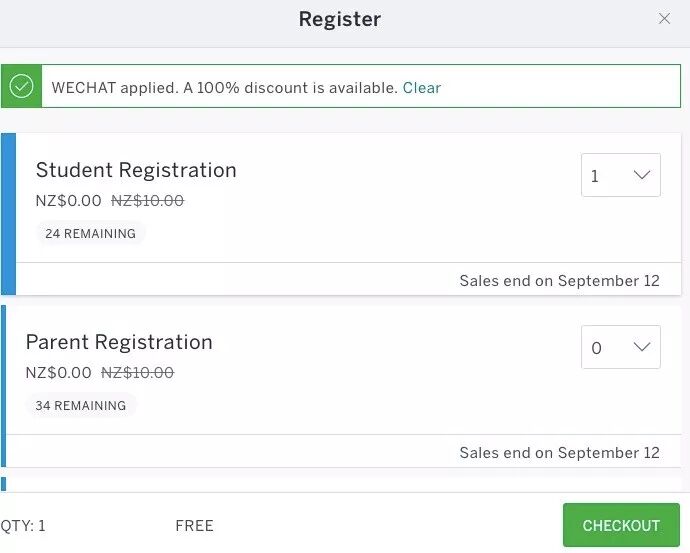Click the WECHAT applied discount message

224,88
